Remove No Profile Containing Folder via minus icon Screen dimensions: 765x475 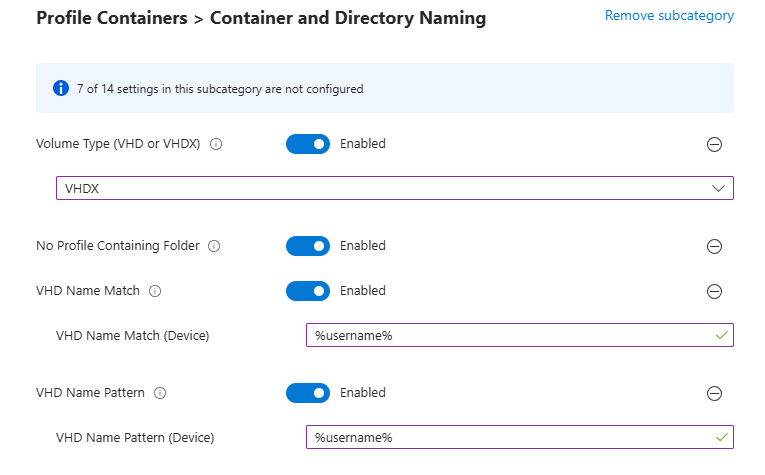point(714,246)
